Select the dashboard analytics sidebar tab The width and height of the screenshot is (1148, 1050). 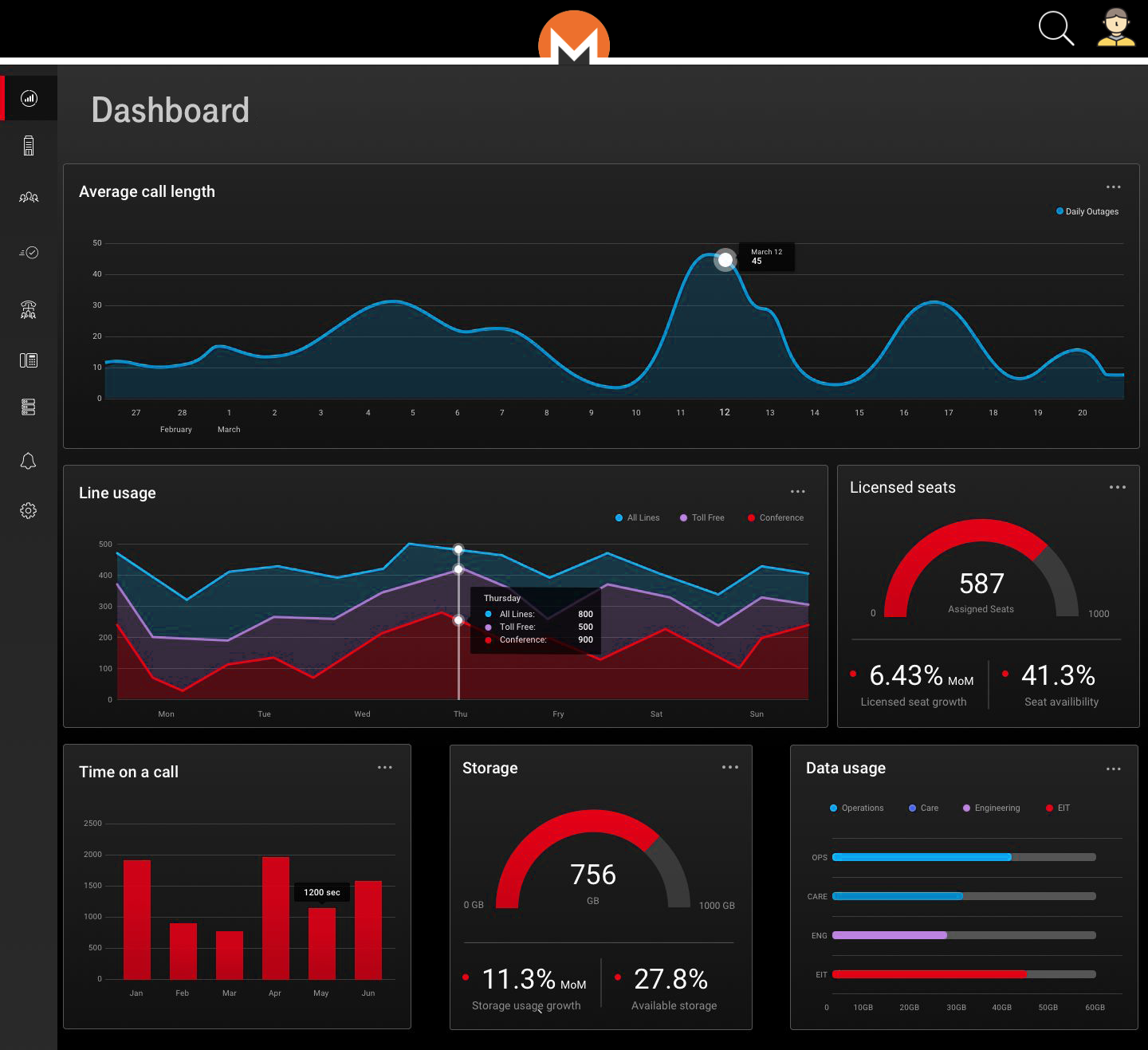pyautogui.click(x=29, y=98)
